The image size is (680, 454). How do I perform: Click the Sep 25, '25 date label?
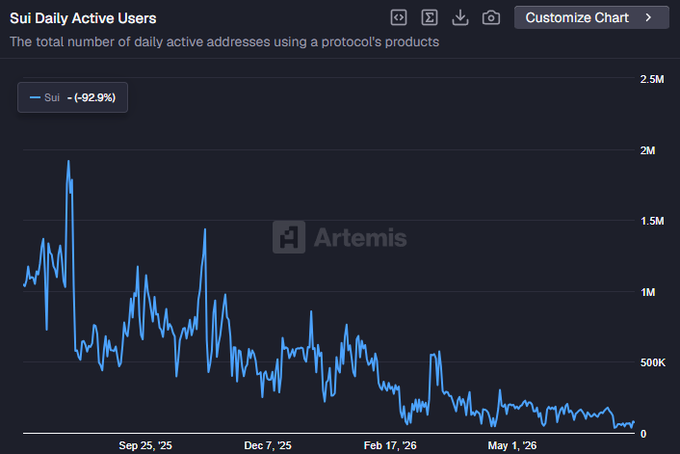coord(145,445)
